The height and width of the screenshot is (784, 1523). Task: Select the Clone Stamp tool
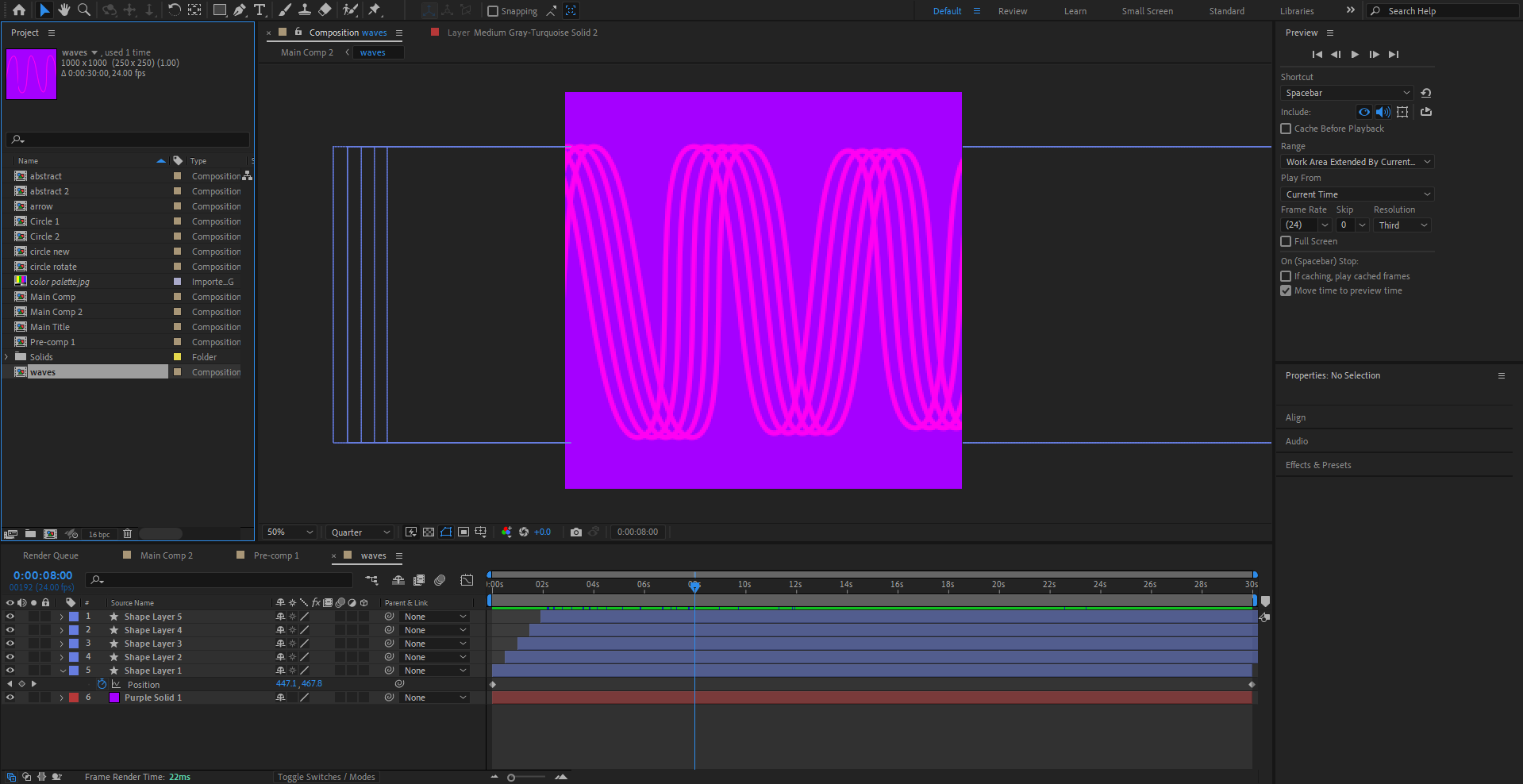tap(304, 10)
